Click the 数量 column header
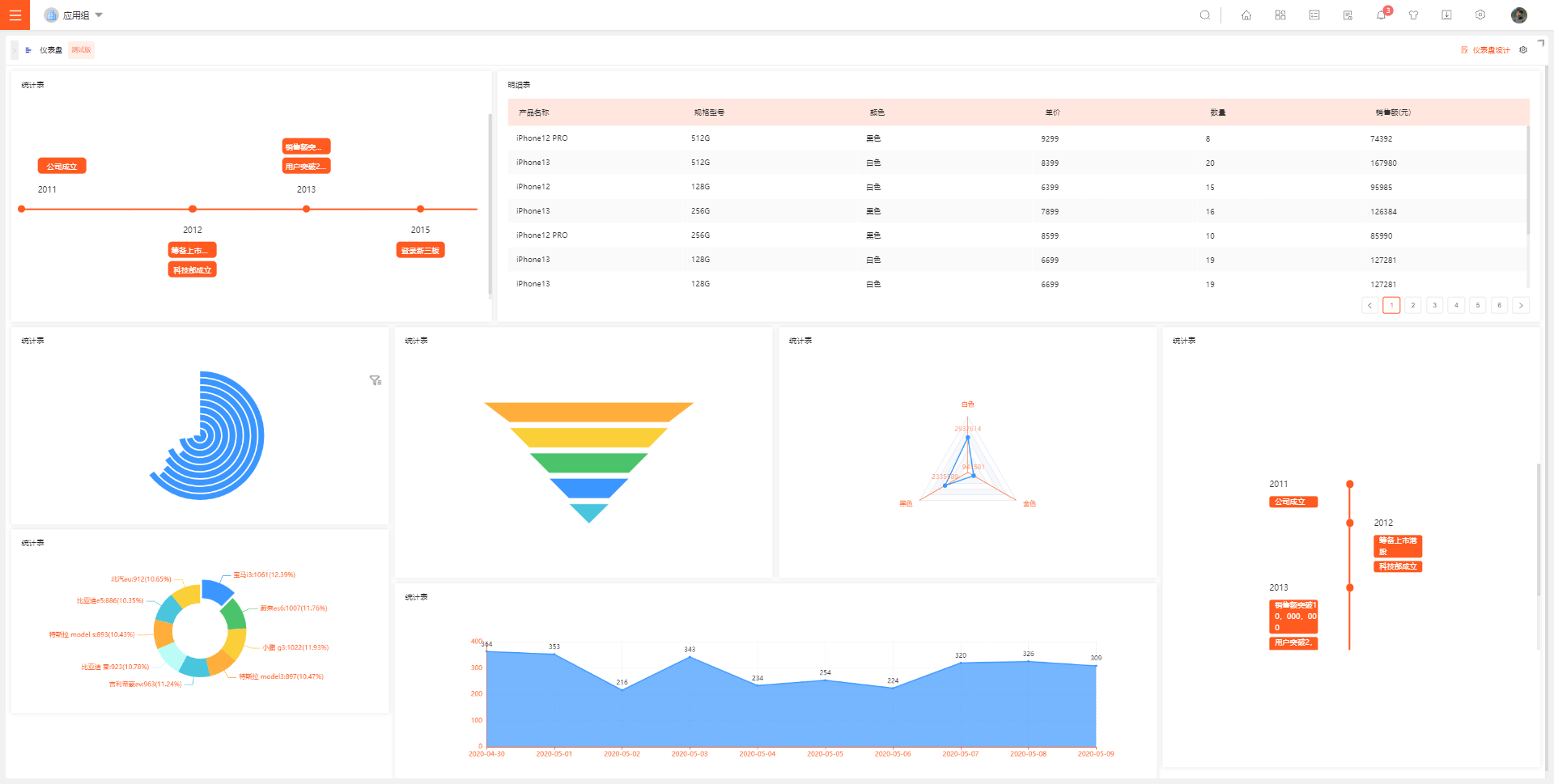The width and height of the screenshot is (1554, 784). pos(1217,112)
